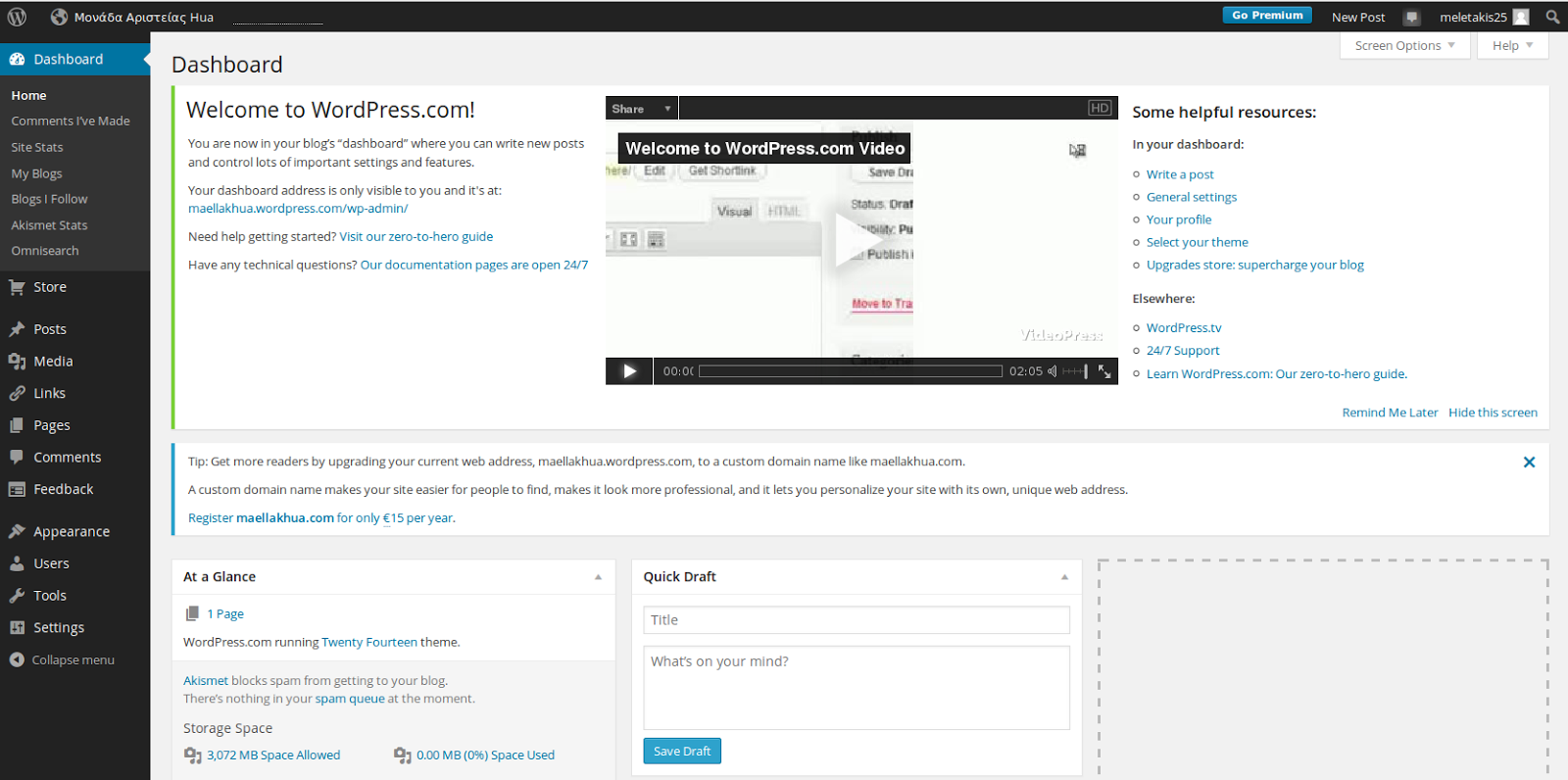Screen dimensions: 1568x780
Task: Open the spam queue link
Action: point(350,699)
